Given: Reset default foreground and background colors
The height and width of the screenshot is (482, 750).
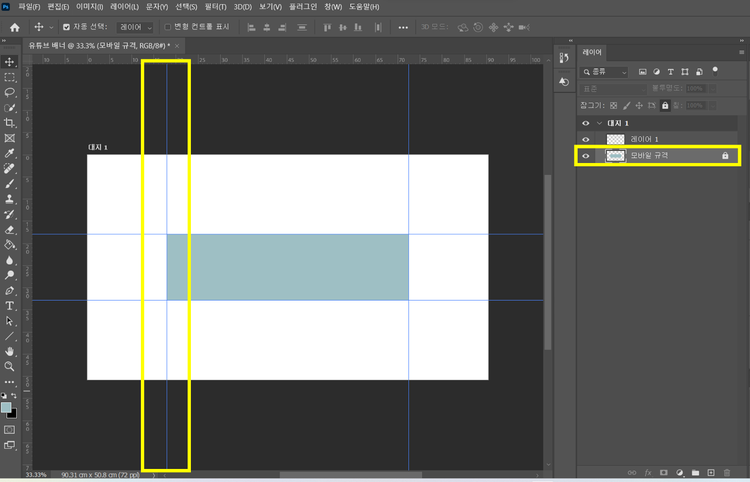Looking at the screenshot, I should (4, 395).
